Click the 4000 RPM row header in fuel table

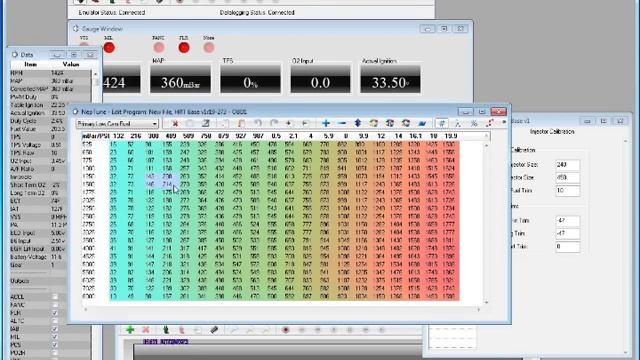coord(88,248)
